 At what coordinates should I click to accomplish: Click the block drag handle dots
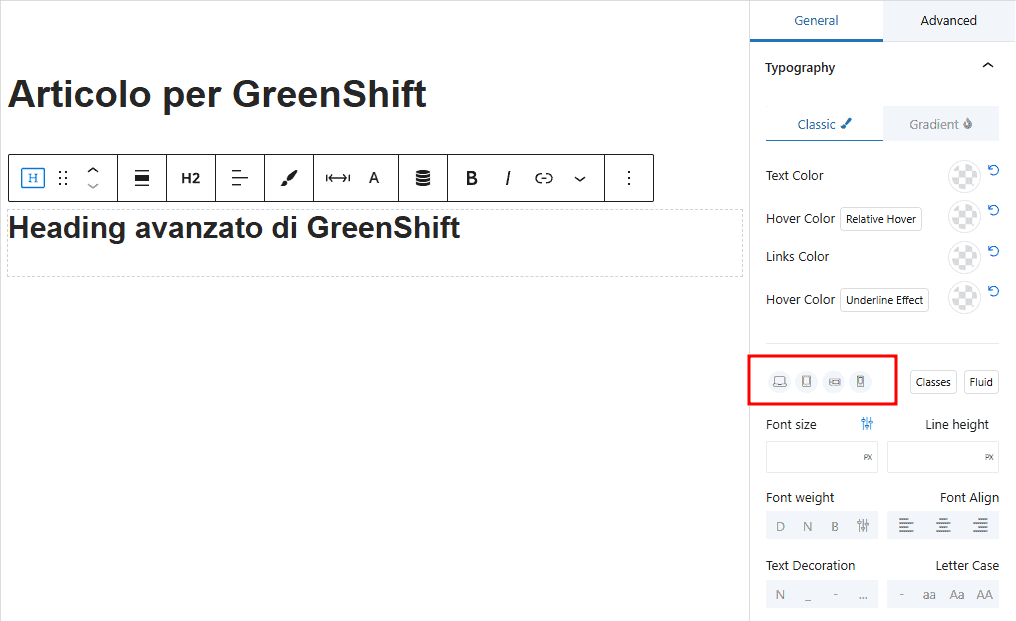point(63,178)
